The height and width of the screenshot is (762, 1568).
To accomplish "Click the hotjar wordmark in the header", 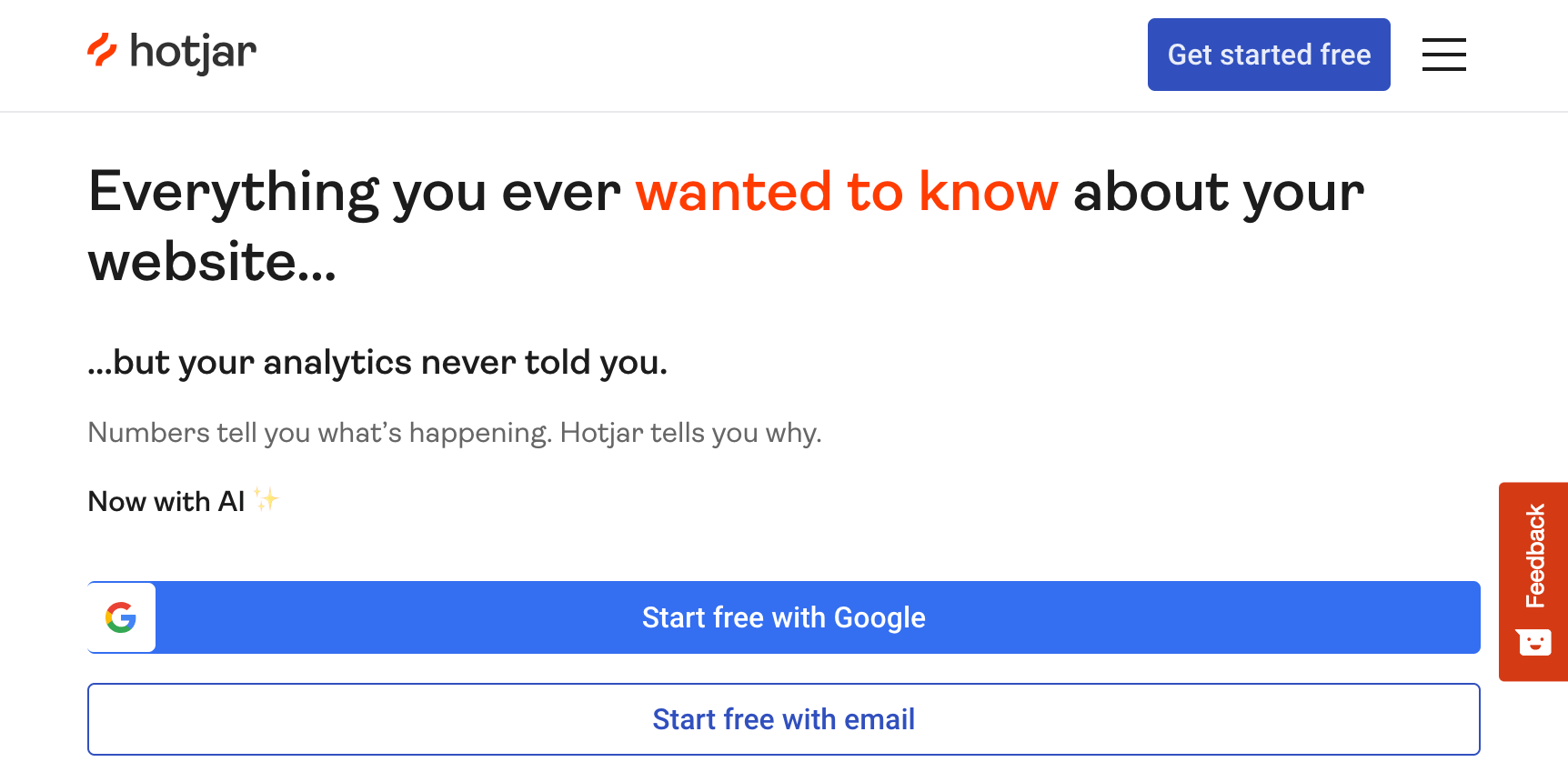I will pos(193,53).
